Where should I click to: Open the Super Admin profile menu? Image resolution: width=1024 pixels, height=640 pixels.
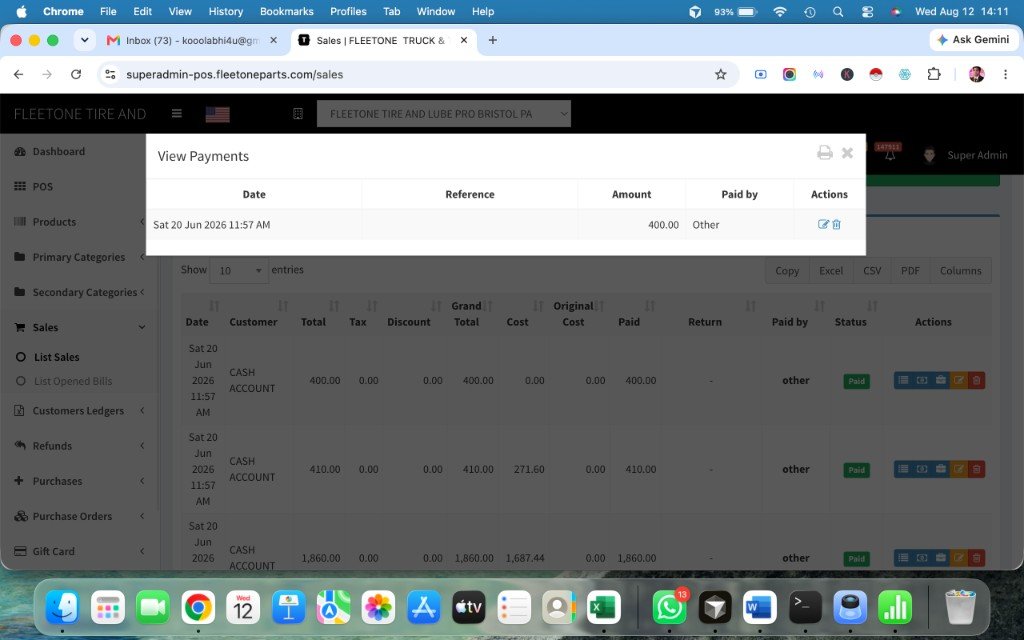tap(965, 155)
